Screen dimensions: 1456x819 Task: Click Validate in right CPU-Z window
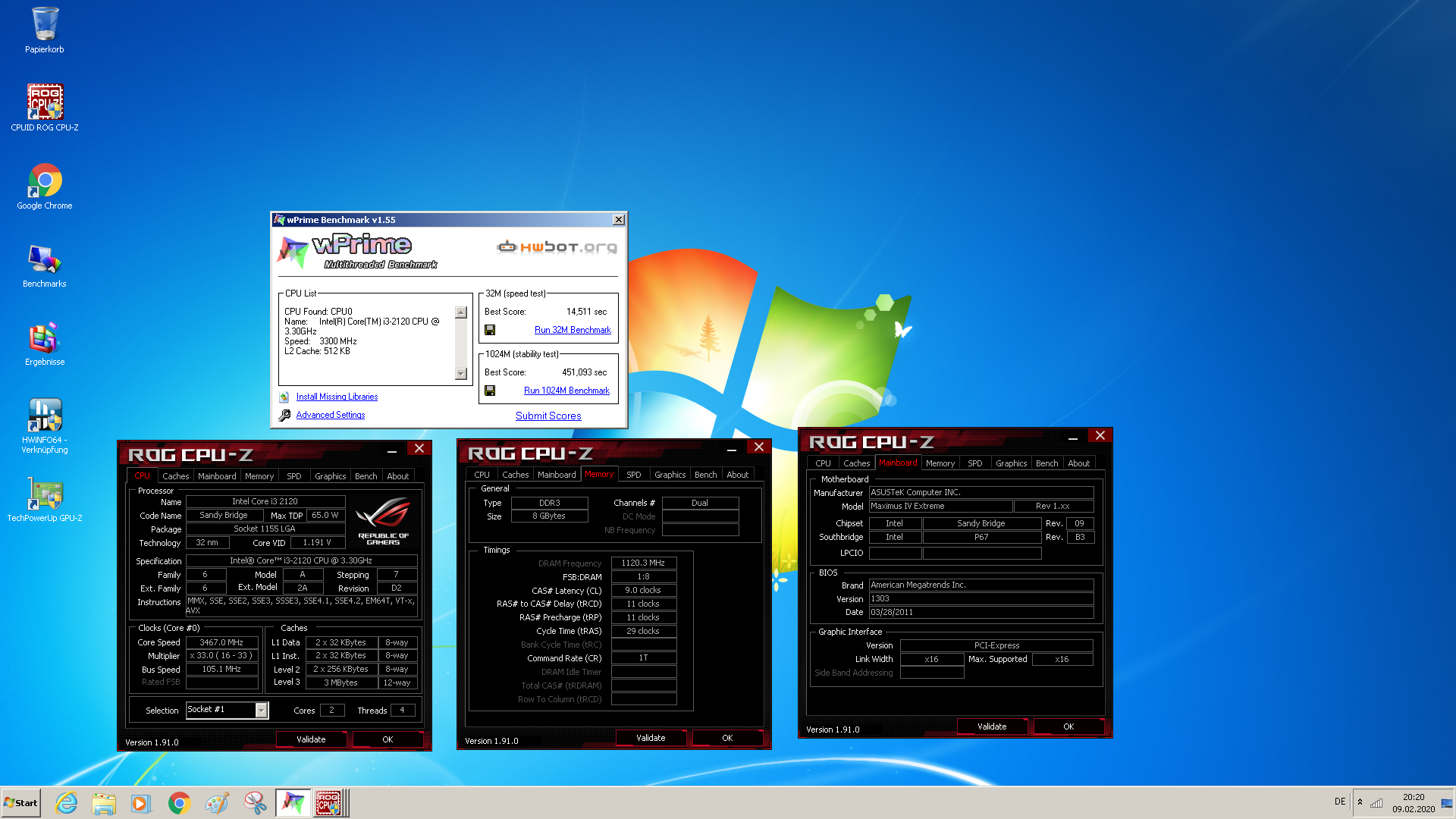coord(992,726)
